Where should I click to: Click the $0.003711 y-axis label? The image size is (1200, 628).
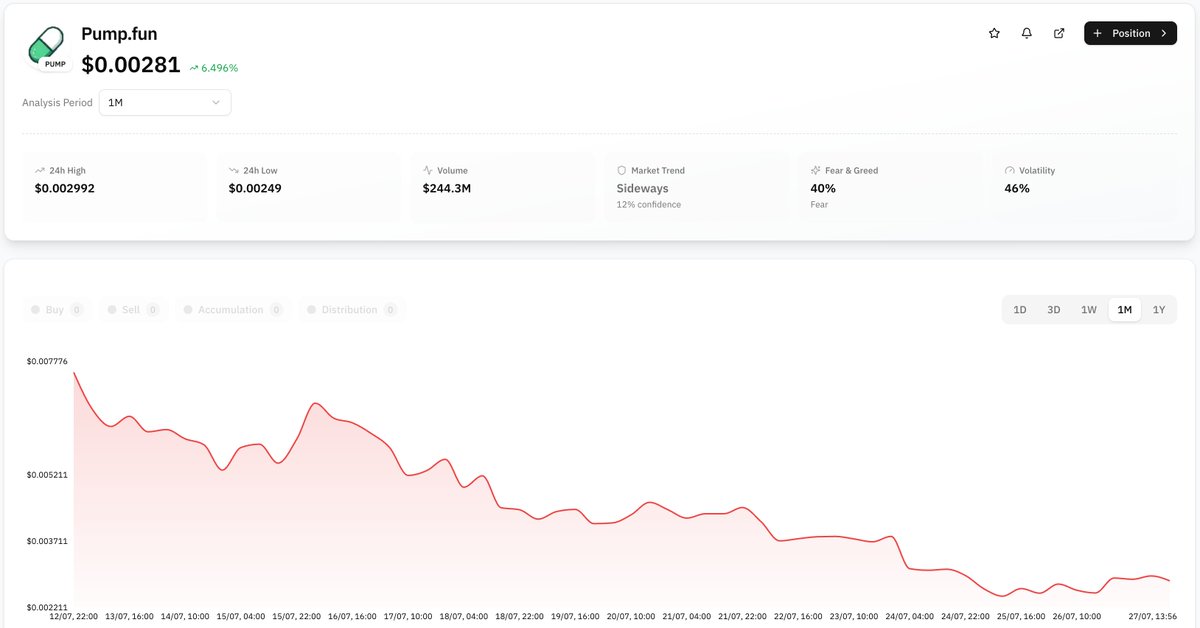coord(46,541)
